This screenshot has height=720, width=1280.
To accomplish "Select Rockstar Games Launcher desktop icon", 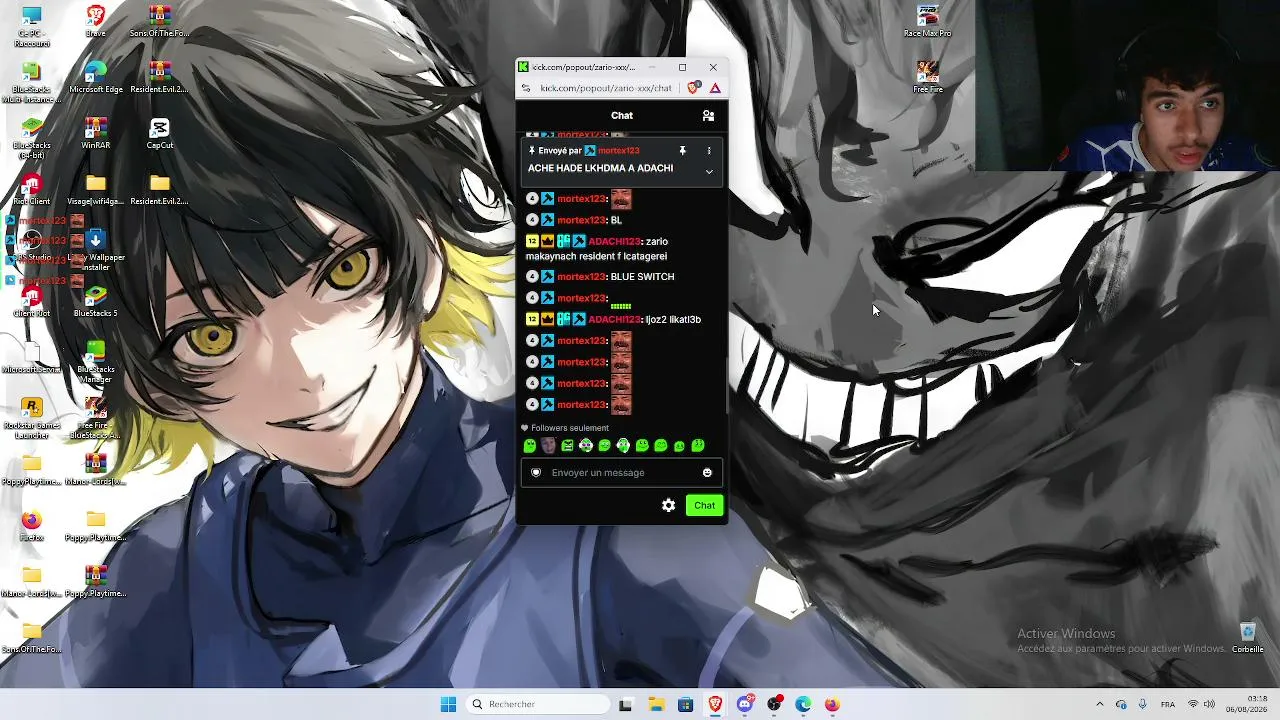I will 31,418.
